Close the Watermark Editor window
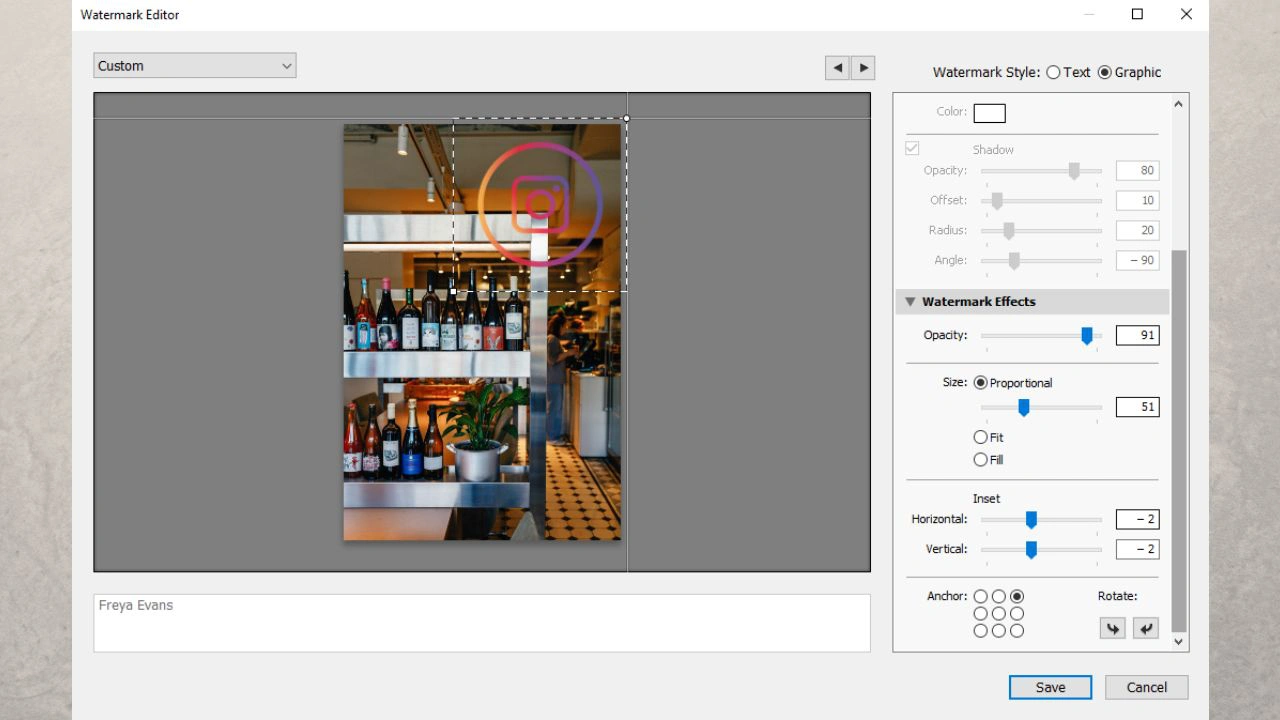Viewport: 1280px width, 720px height. pos(1186,14)
